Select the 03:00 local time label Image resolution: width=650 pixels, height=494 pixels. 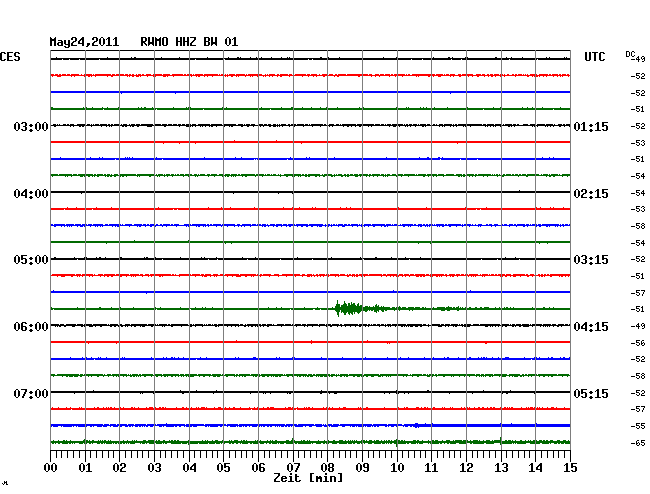click(x=31, y=126)
